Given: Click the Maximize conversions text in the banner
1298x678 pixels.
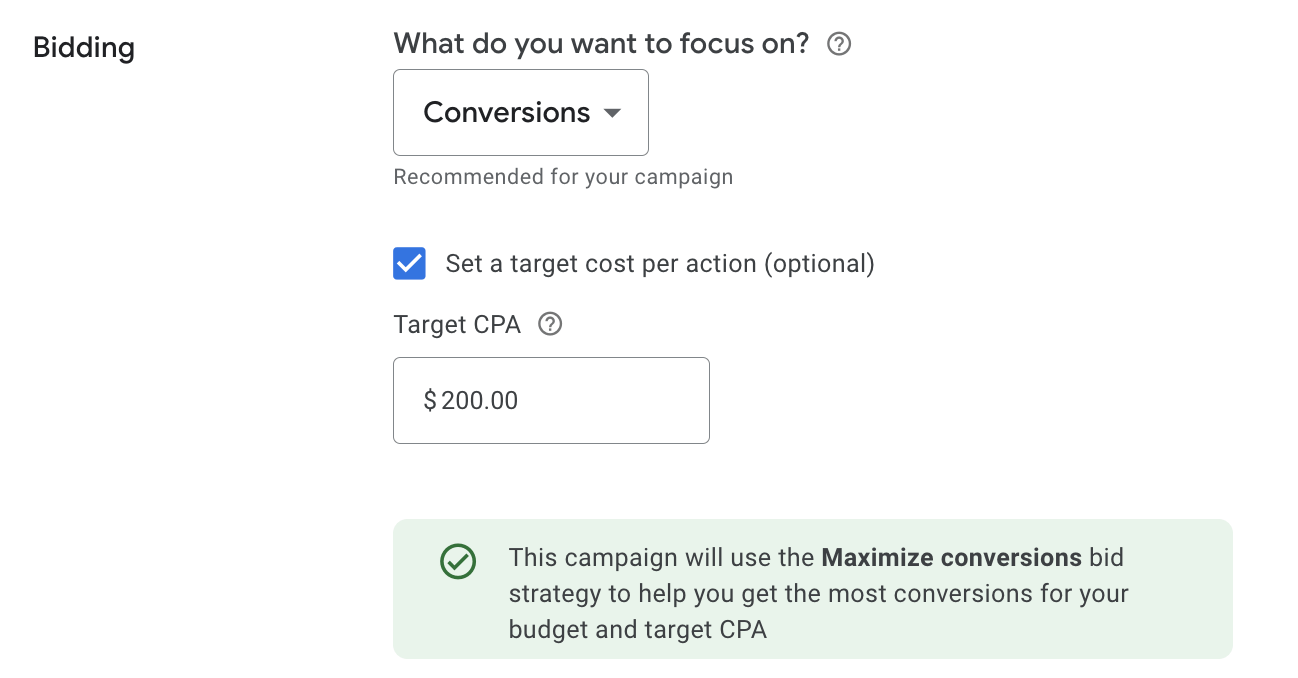Looking at the screenshot, I should coord(953,557).
